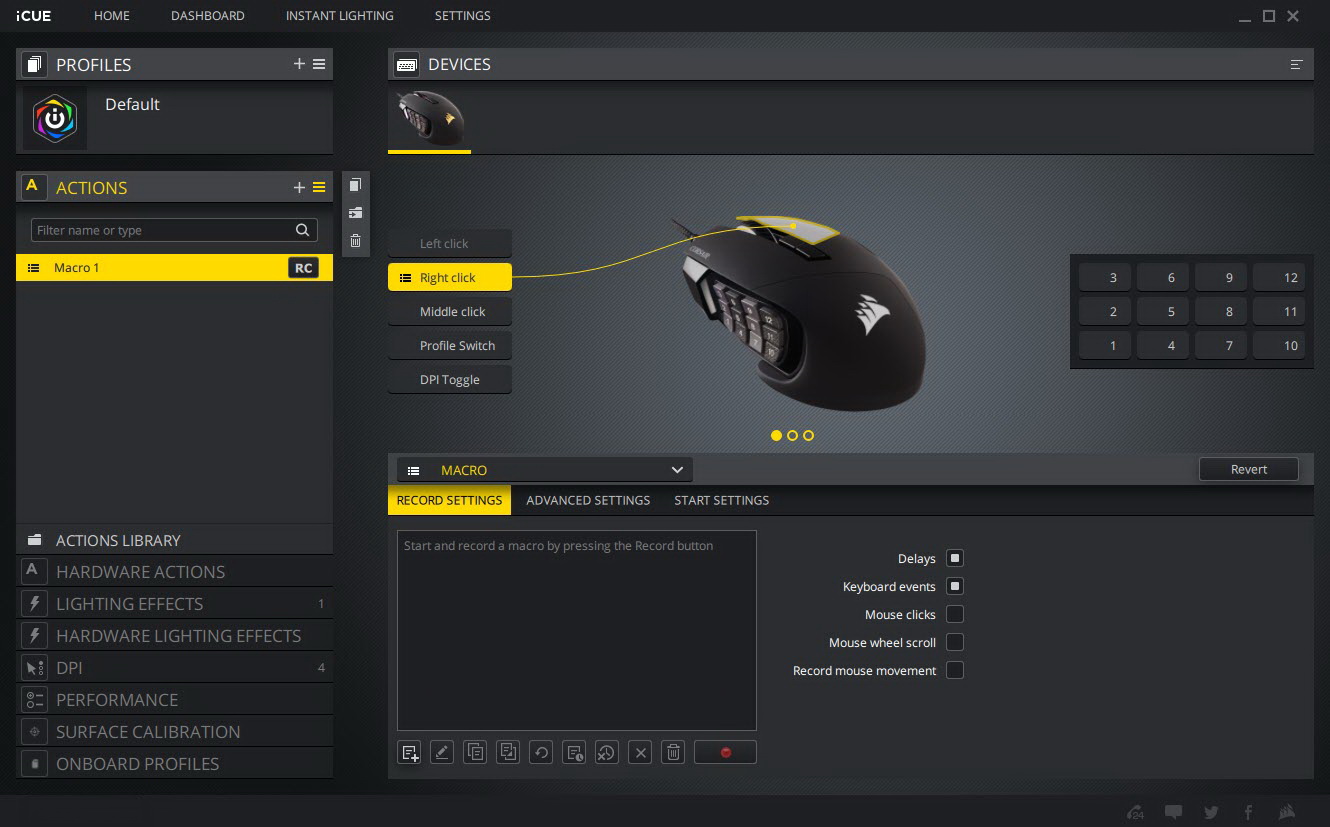
Task: Open the MACRO action type dropdown
Action: 544,470
